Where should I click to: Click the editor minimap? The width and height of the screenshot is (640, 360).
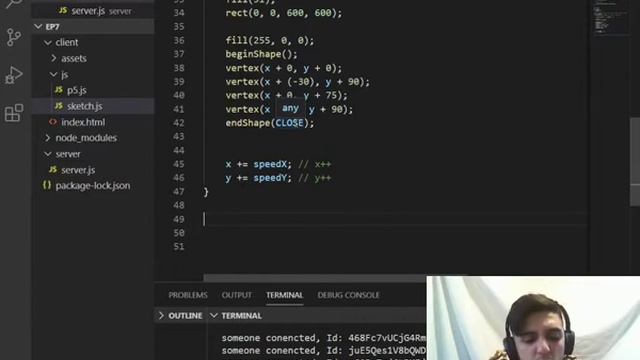[x=611, y=18]
